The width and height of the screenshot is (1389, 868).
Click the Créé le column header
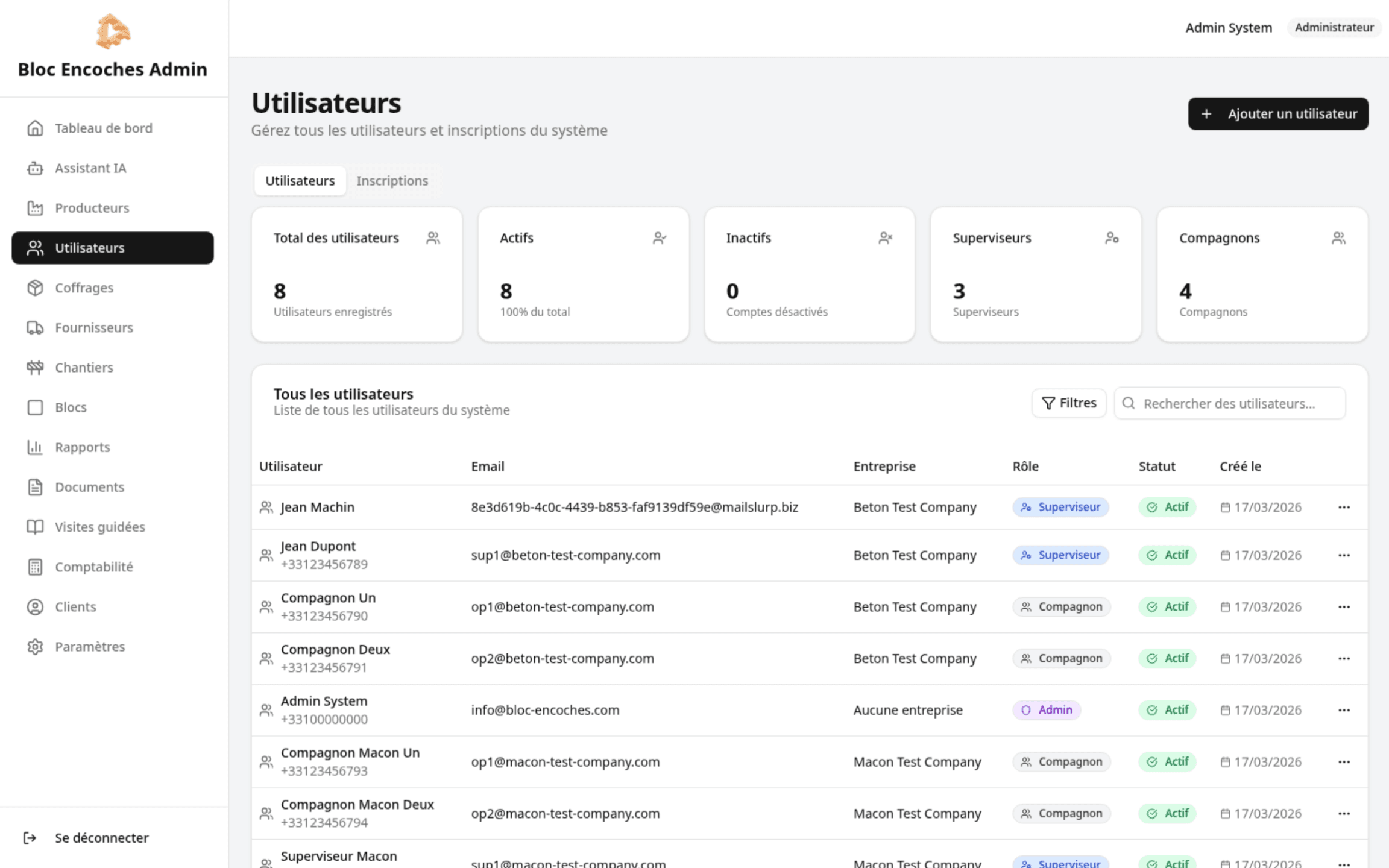pyautogui.click(x=1241, y=466)
